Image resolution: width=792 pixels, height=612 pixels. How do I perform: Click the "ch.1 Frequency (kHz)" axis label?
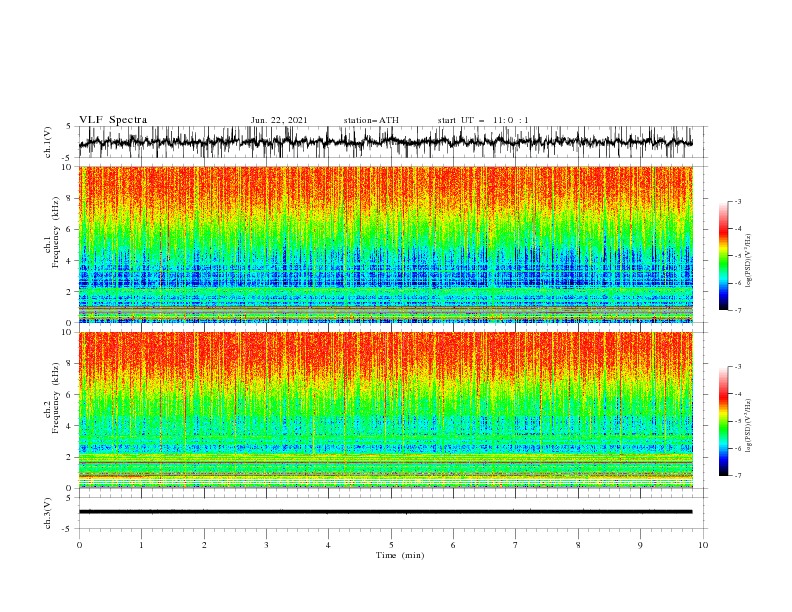(52, 230)
